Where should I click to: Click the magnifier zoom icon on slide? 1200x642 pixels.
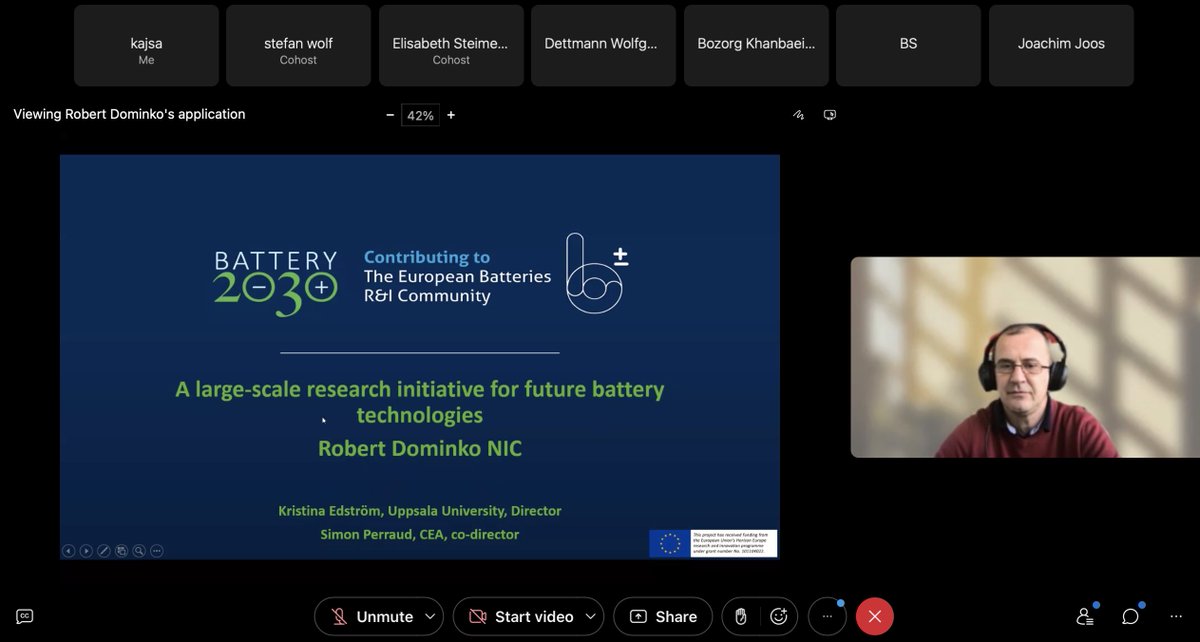(x=139, y=550)
